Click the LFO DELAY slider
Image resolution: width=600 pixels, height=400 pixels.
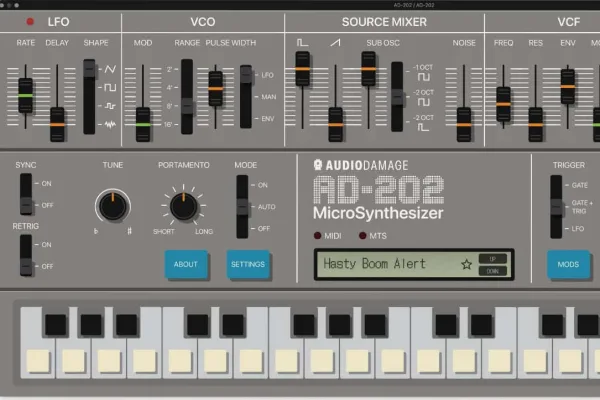(57, 125)
